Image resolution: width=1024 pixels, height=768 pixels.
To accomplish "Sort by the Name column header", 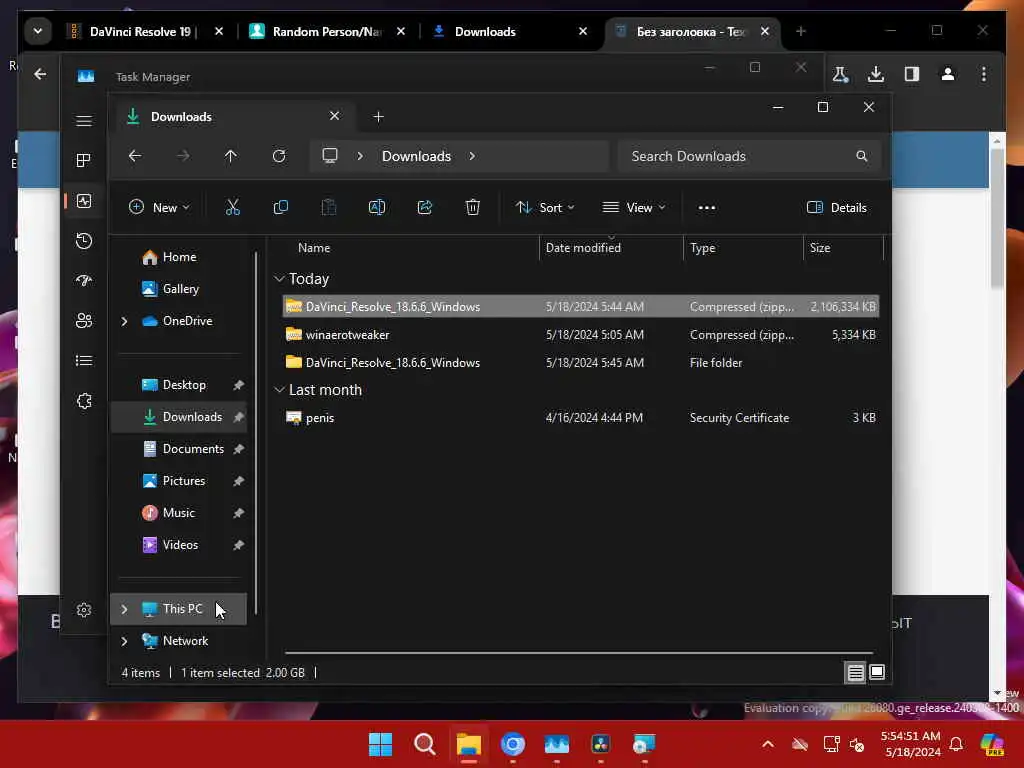I will 313,248.
